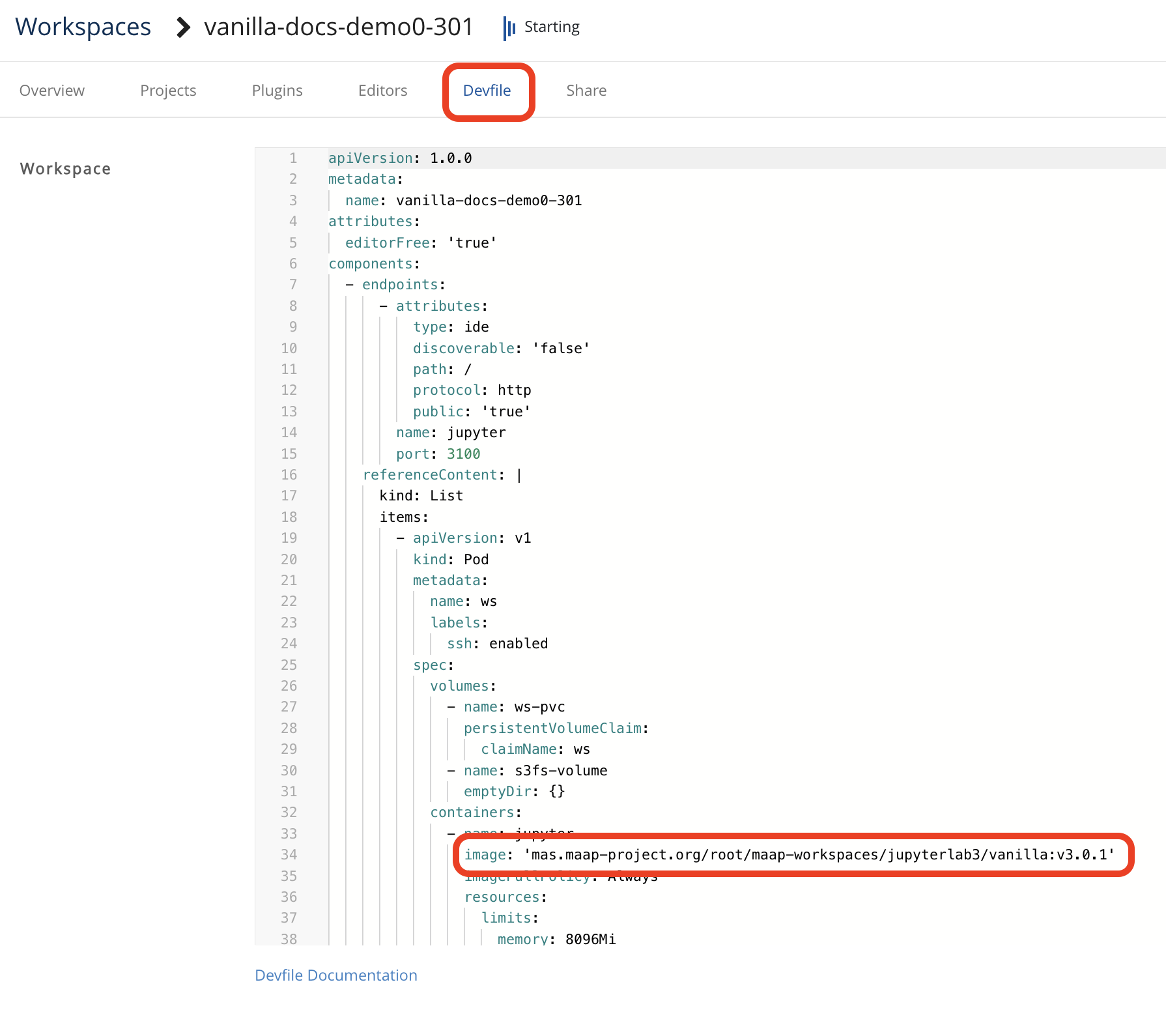Switch to the Editors tab
Image resolution: width=1166 pixels, height=1036 pixels.
(383, 91)
